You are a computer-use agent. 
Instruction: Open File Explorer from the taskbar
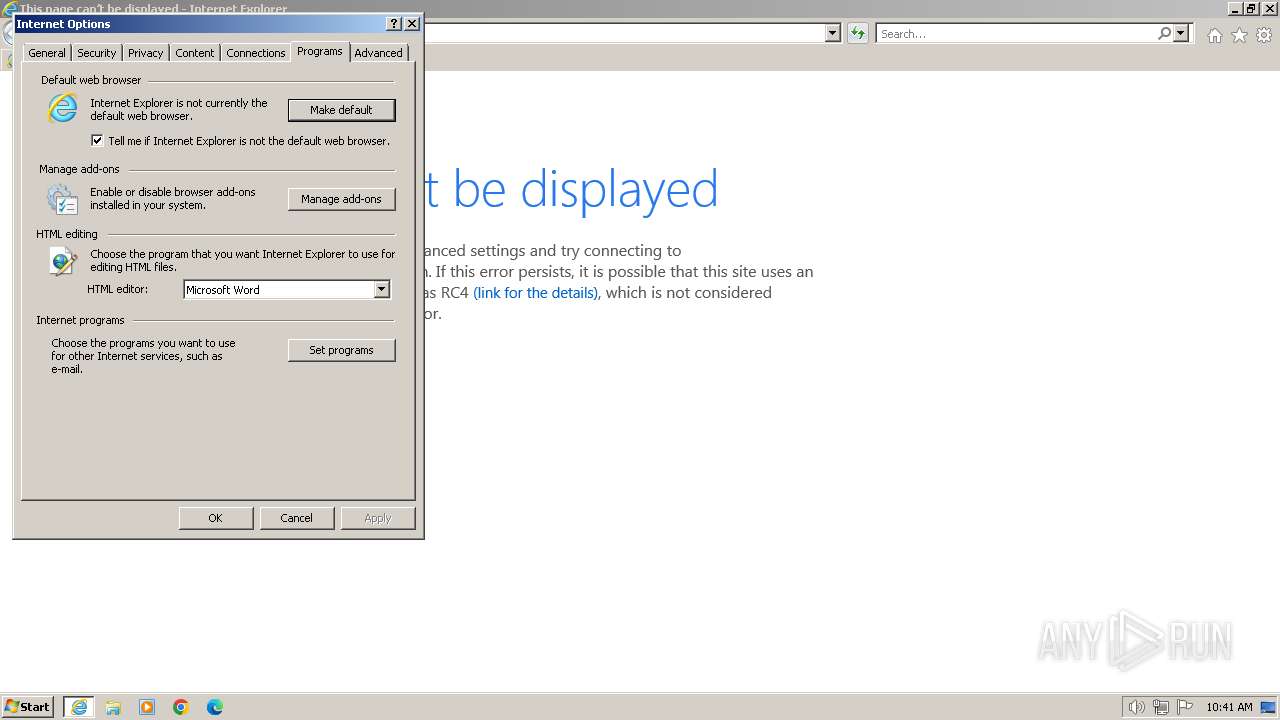click(x=113, y=707)
